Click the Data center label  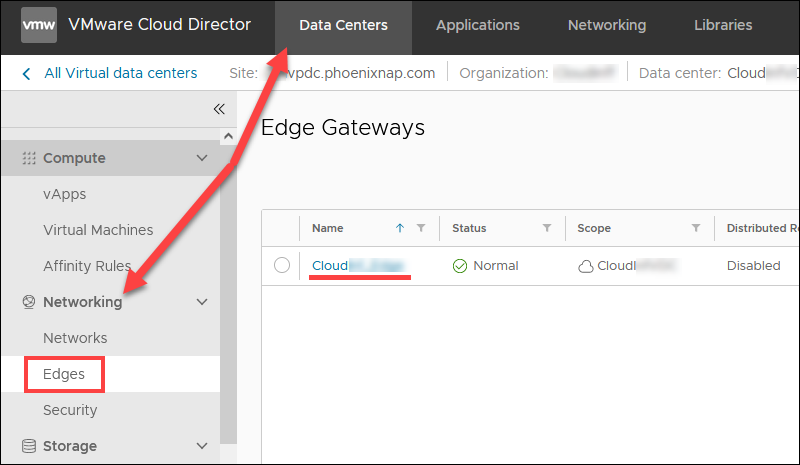pos(680,74)
